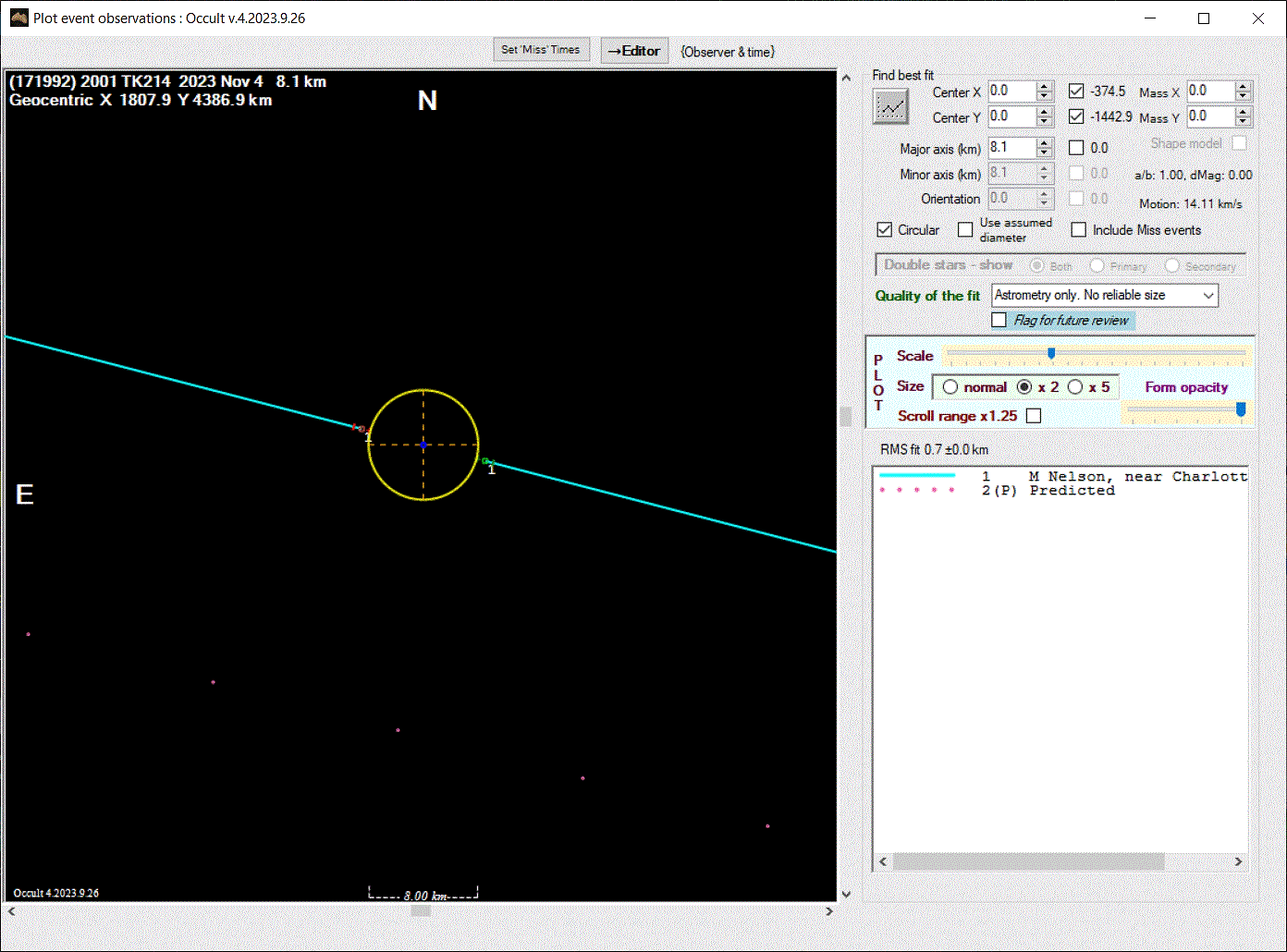Increase Major axis value with spinner

[1045, 143]
